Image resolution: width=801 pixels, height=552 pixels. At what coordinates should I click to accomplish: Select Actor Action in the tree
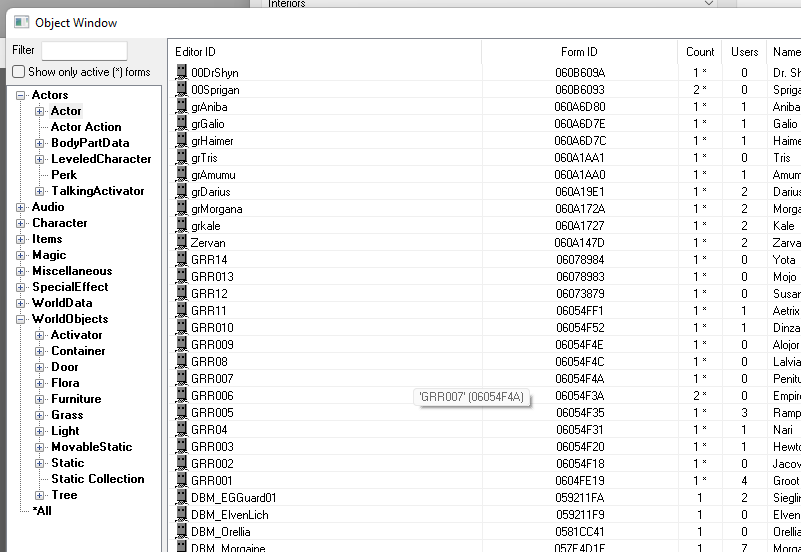pyautogui.click(x=86, y=127)
